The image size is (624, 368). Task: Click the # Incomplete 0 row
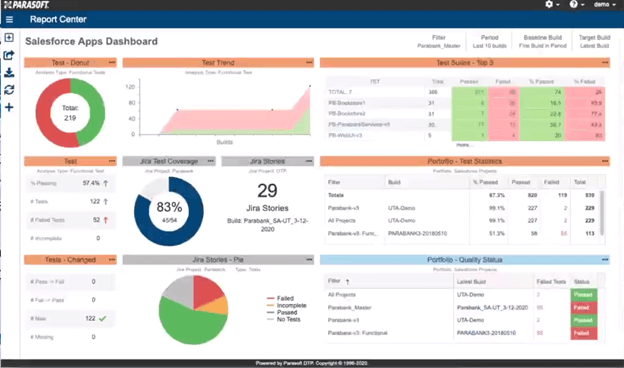coord(70,238)
